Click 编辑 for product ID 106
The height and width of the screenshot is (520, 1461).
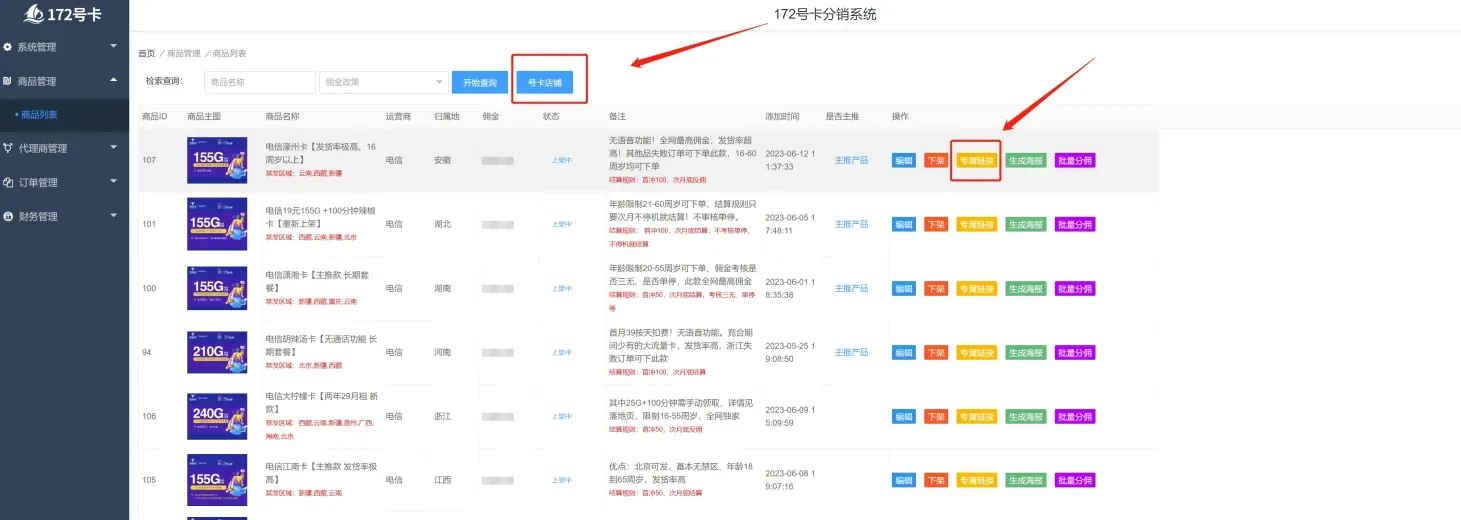coord(903,416)
